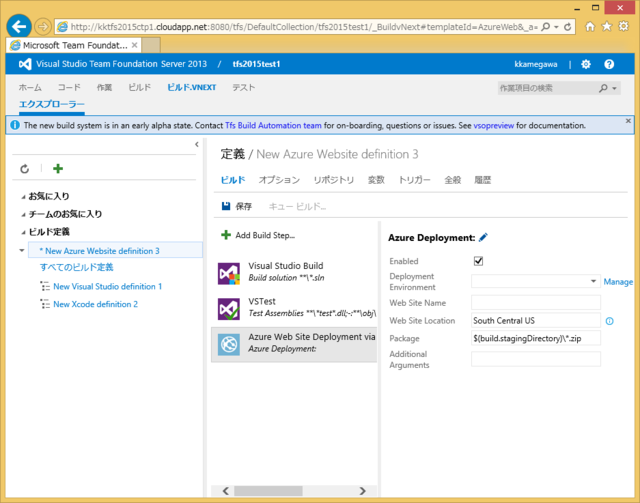
Task: Select the VSTest step icon
Action: click(x=229, y=309)
